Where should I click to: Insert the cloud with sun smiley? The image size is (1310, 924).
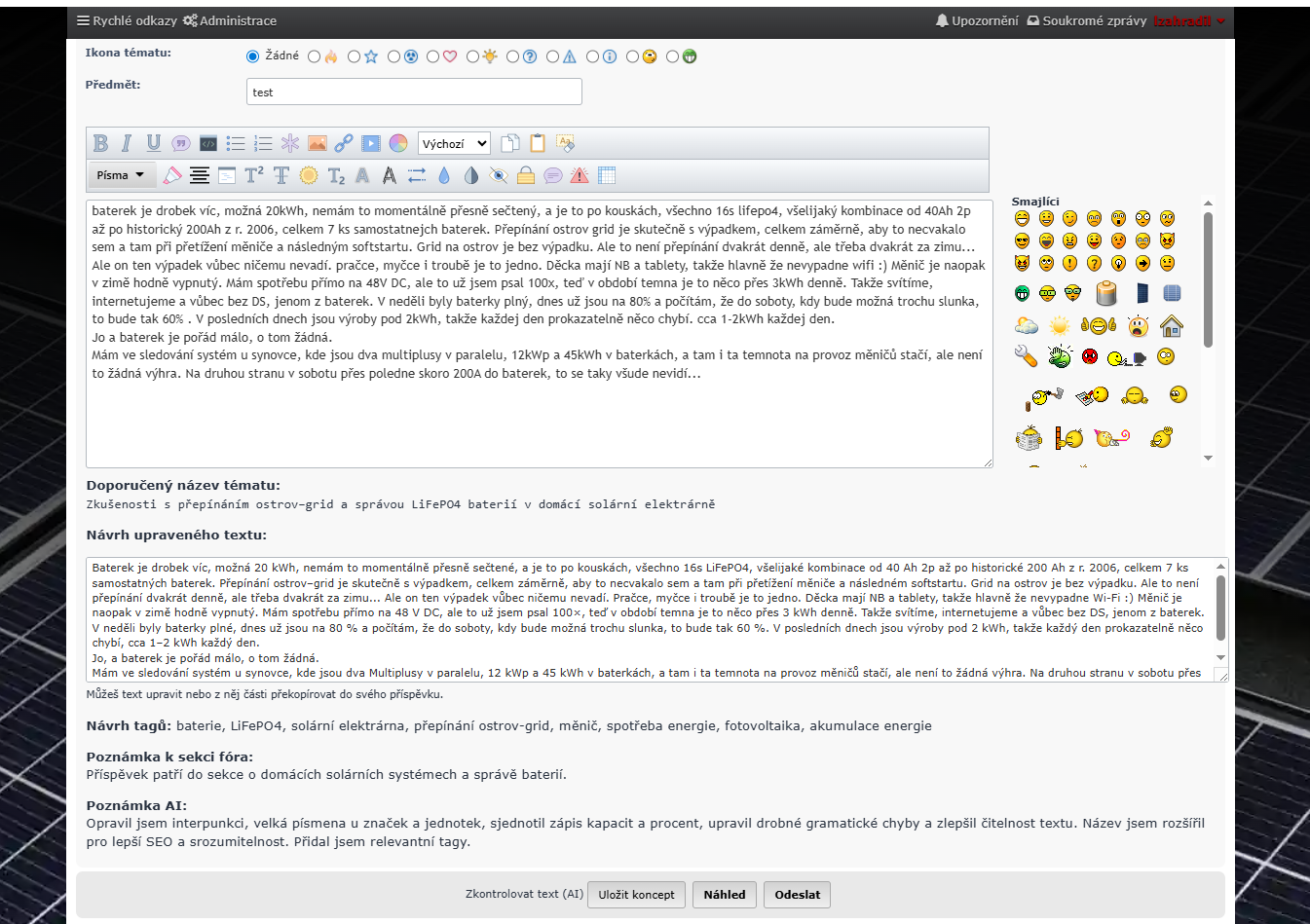(x=1026, y=325)
